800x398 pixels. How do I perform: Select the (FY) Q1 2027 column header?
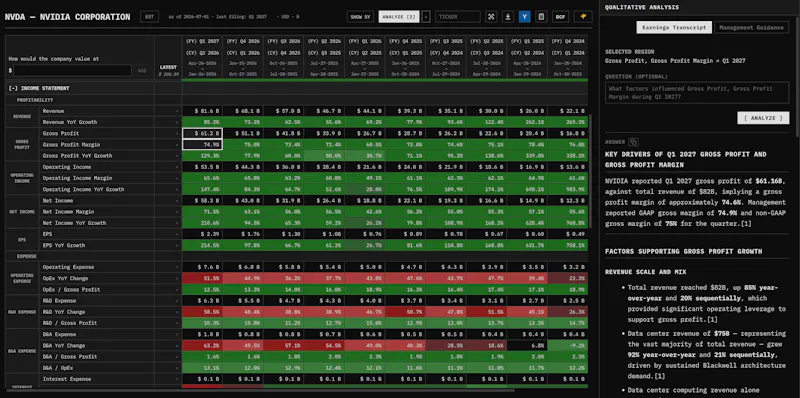pyautogui.click(x=202, y=41)
